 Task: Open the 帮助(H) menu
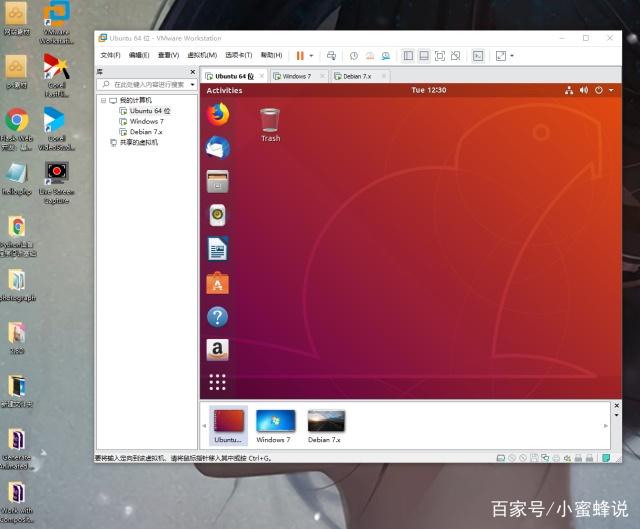[x=271, y=55]
